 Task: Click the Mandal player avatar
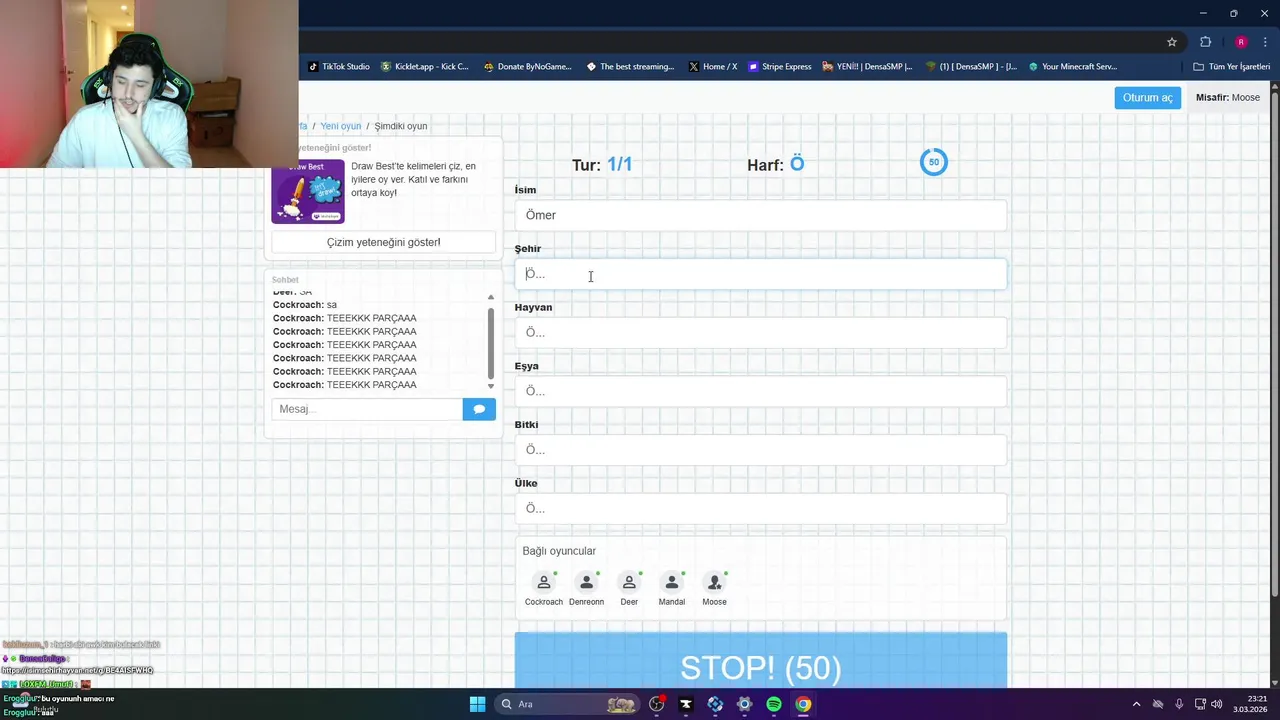[672, 582]
